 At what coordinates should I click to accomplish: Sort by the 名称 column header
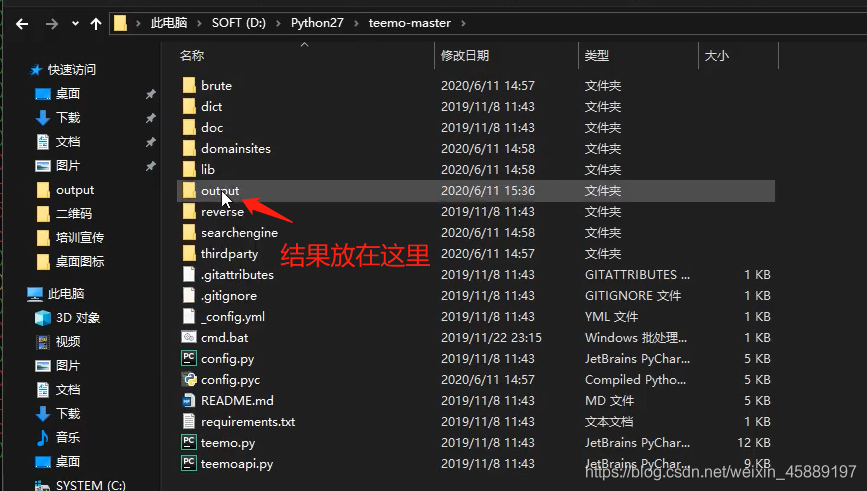point(192,55)
